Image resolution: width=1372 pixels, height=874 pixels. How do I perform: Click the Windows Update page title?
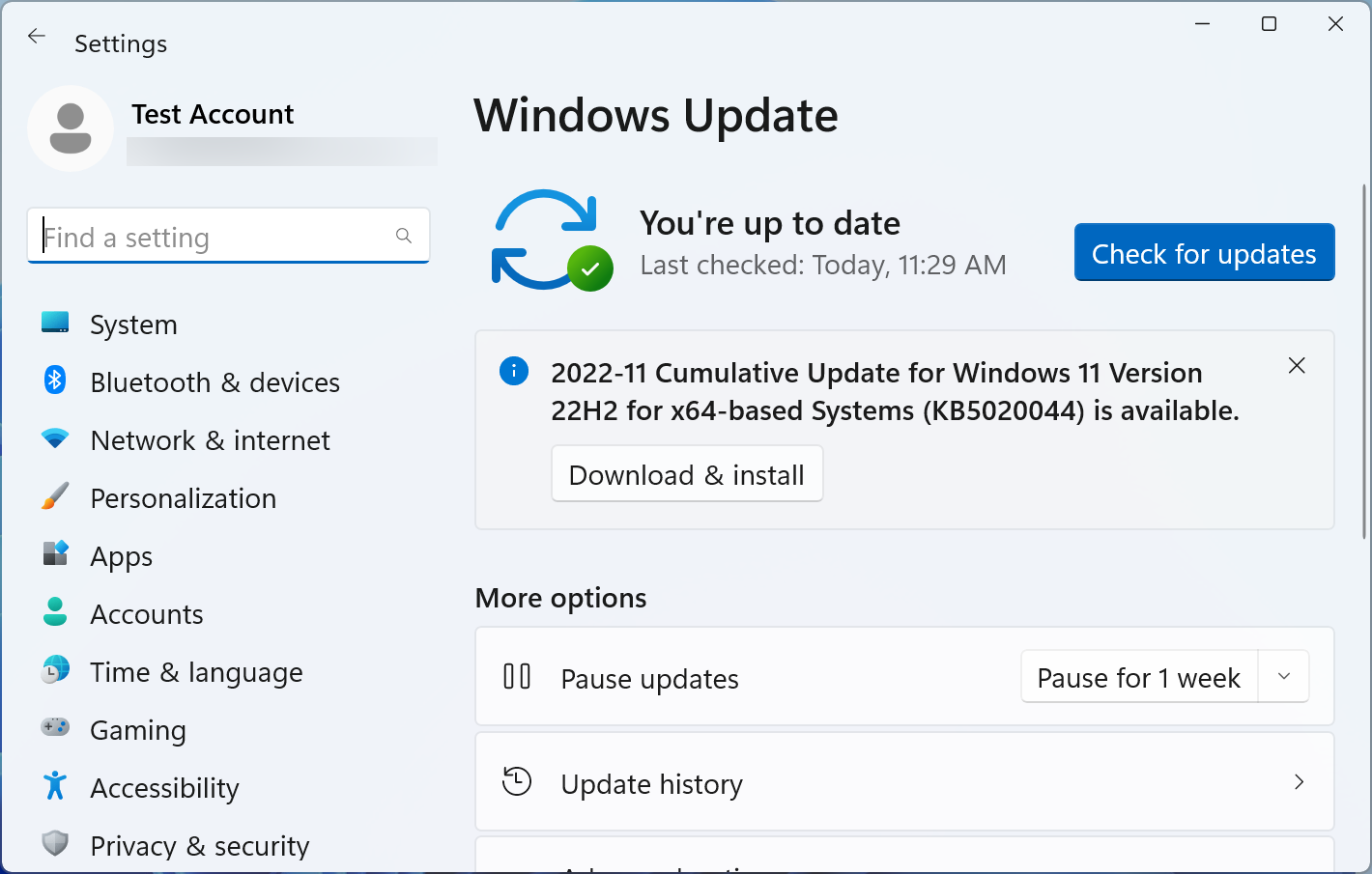pos(656,116)
